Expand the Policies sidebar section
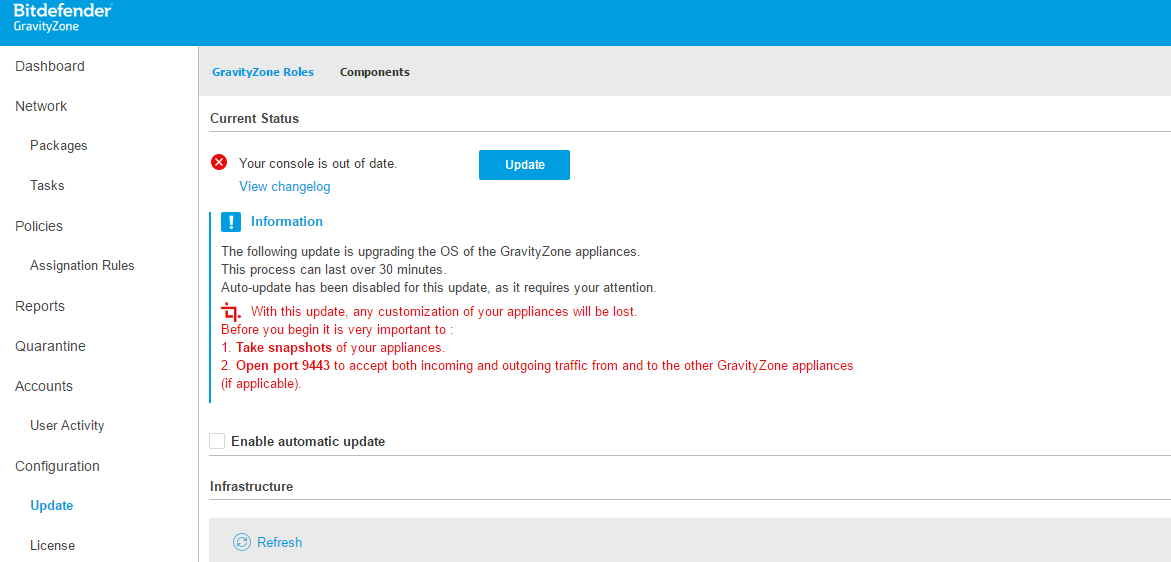Screen dimensions: 1171x562 39,226
